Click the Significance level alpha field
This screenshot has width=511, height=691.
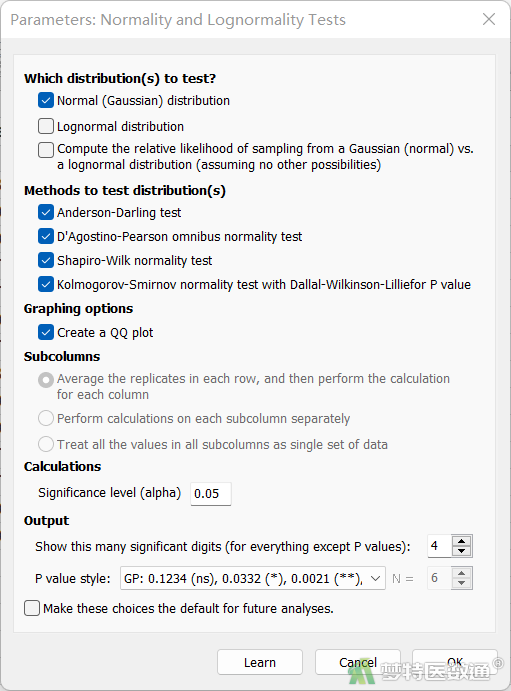(211, 494)
